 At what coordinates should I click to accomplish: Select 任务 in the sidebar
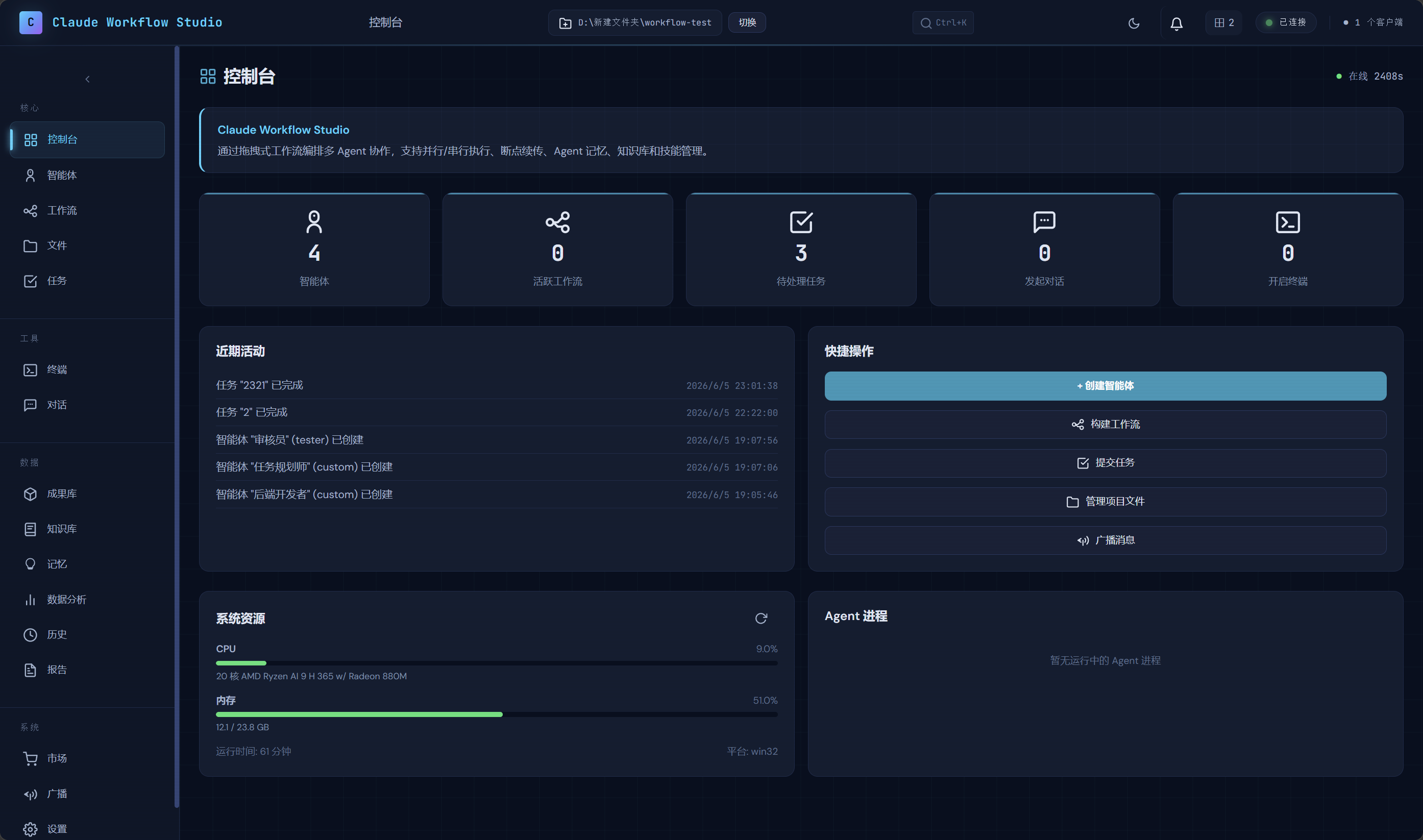click(x=87, y=281)
